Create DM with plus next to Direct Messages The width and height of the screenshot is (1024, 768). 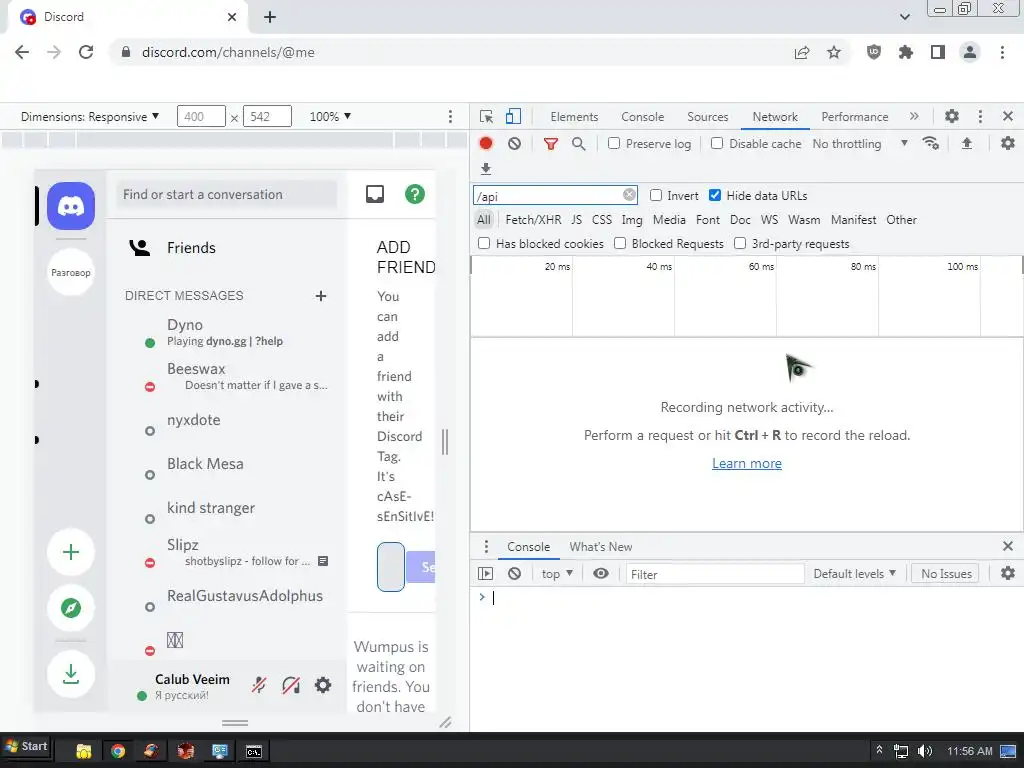point(321,296)
